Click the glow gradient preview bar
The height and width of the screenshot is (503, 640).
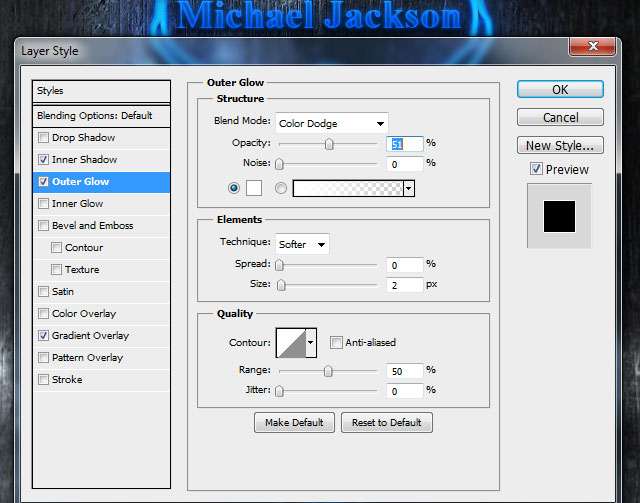[348, 189]
